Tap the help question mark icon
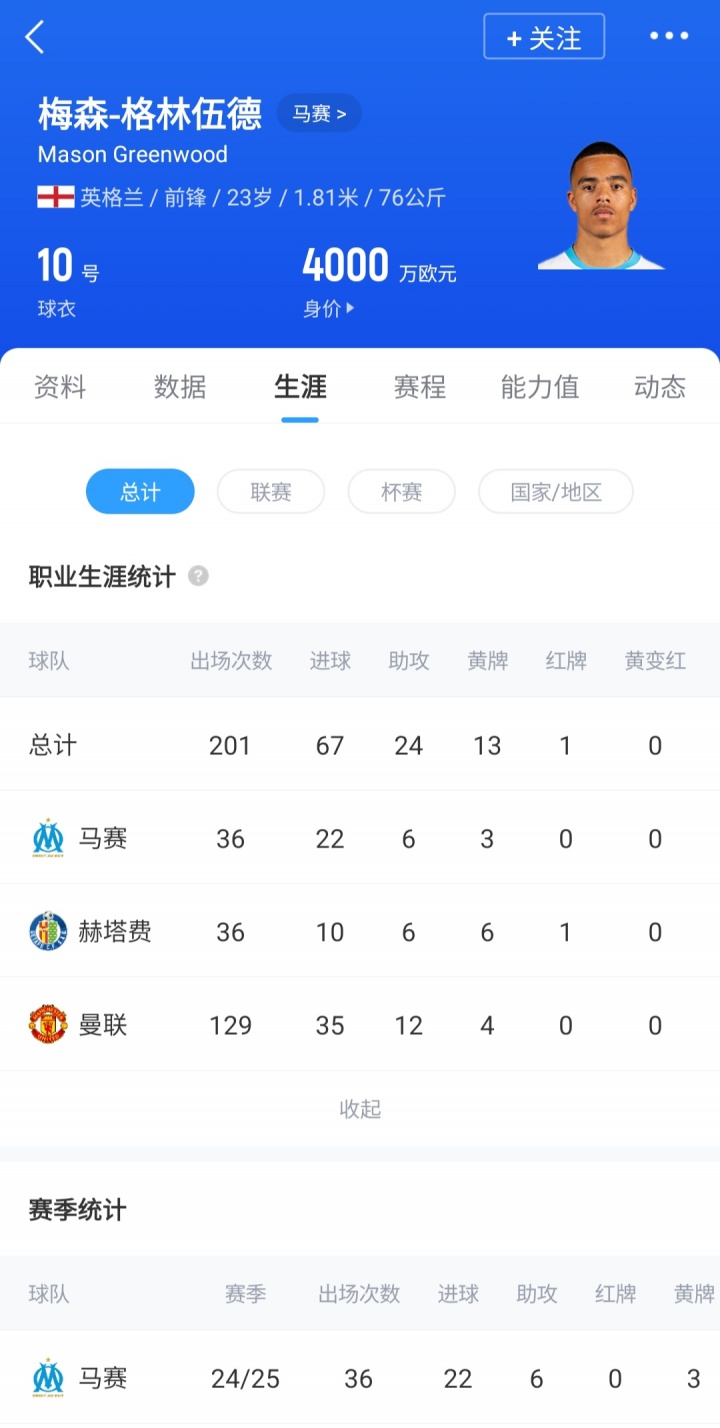Screen dimensions: 720x1428 pos(199,576)
